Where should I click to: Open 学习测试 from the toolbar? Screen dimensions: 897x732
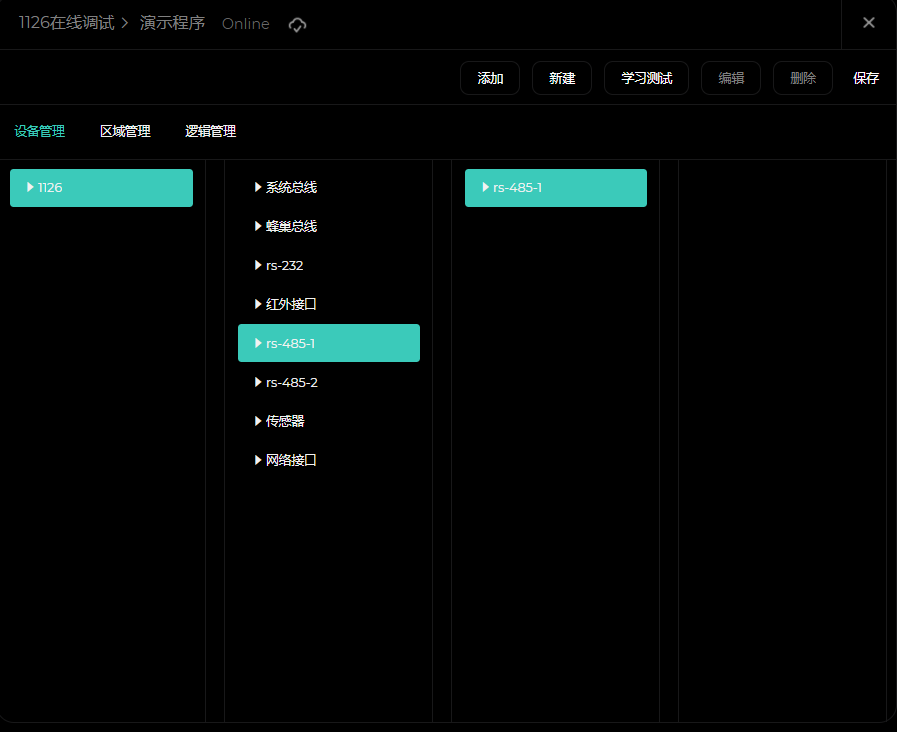(x=646, y=78)
